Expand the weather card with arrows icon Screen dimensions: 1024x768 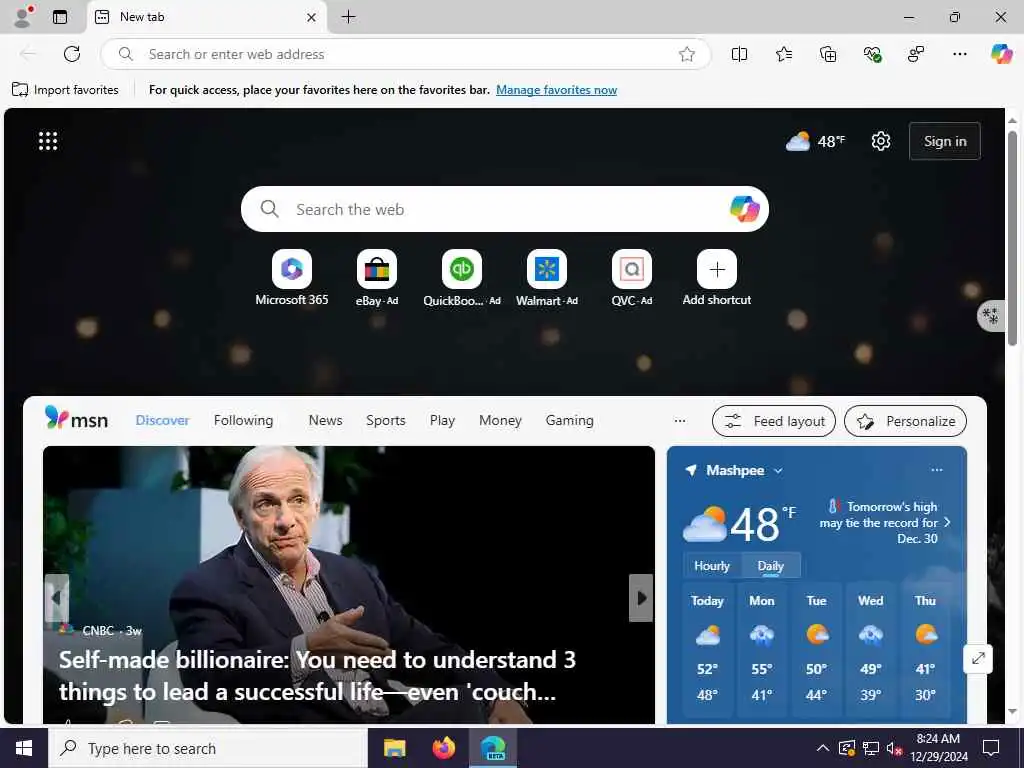(x=978, y=658)
